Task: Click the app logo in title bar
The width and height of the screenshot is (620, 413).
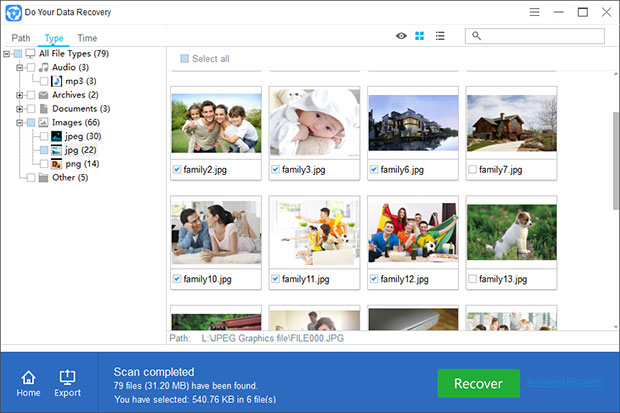Action: [x=14, y=12]
